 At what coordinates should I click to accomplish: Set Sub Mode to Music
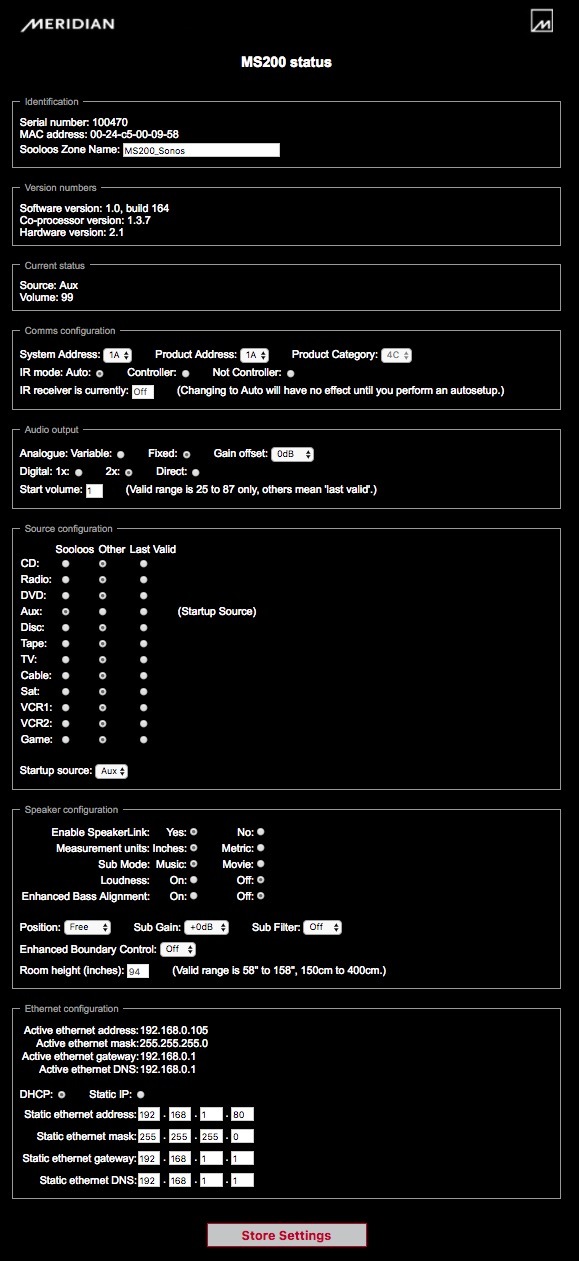(194, 863)
